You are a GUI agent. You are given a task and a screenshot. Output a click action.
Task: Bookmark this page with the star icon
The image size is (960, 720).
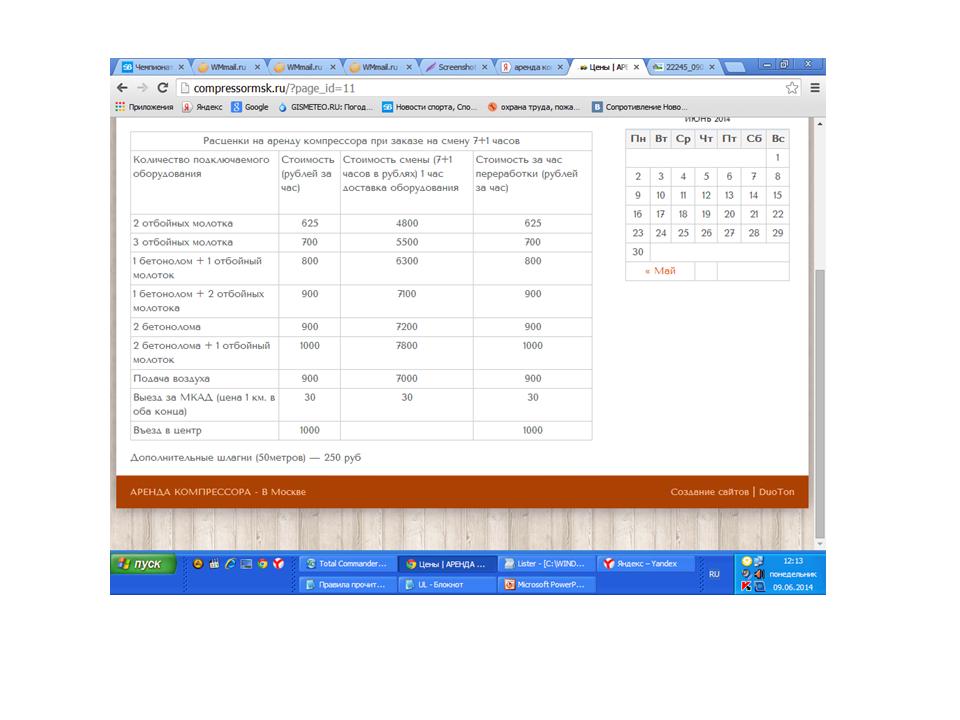[792, 88]
